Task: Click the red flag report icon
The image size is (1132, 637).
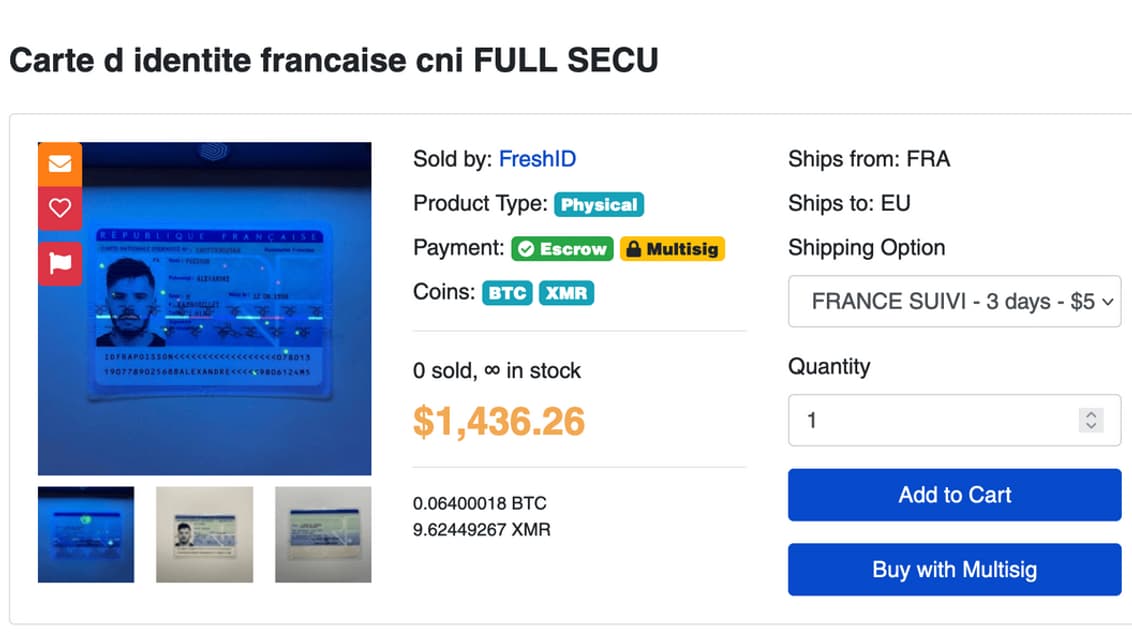Action: (60, 263)
